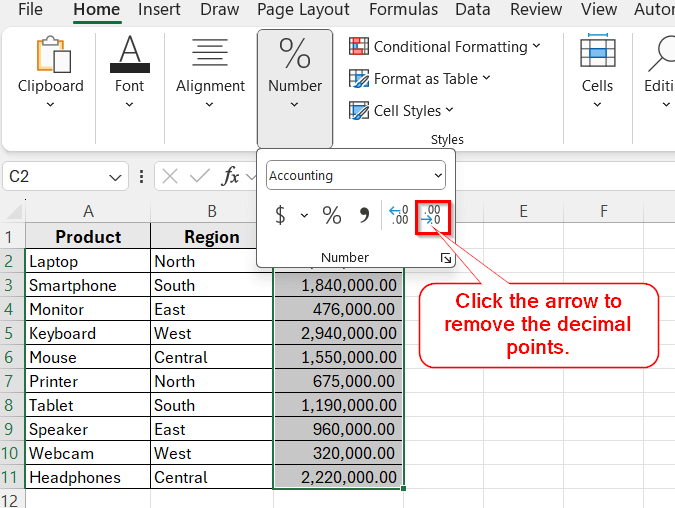Click Select All corner triangle
This screenshot has height=508, width=675.
pyautogui.click(x=14, y=212)
